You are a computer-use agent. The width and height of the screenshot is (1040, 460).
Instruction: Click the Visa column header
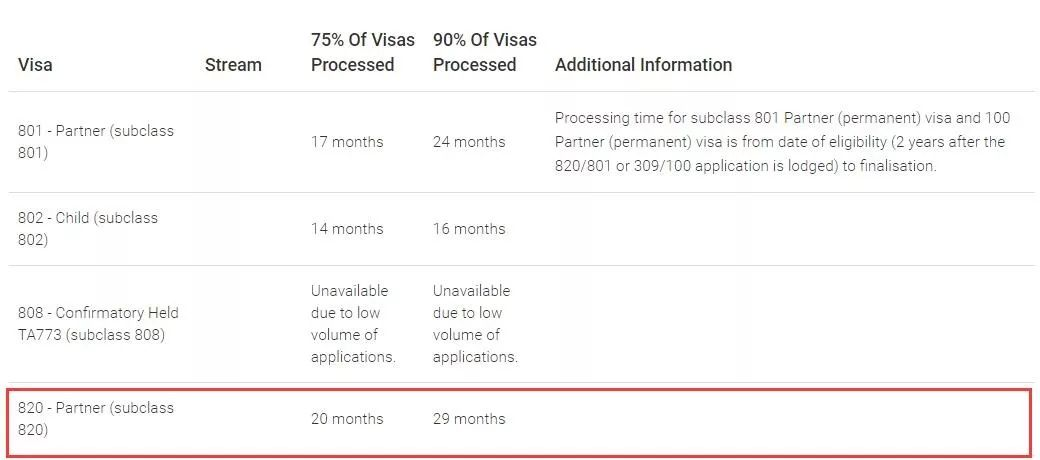[x=35, y=65]
